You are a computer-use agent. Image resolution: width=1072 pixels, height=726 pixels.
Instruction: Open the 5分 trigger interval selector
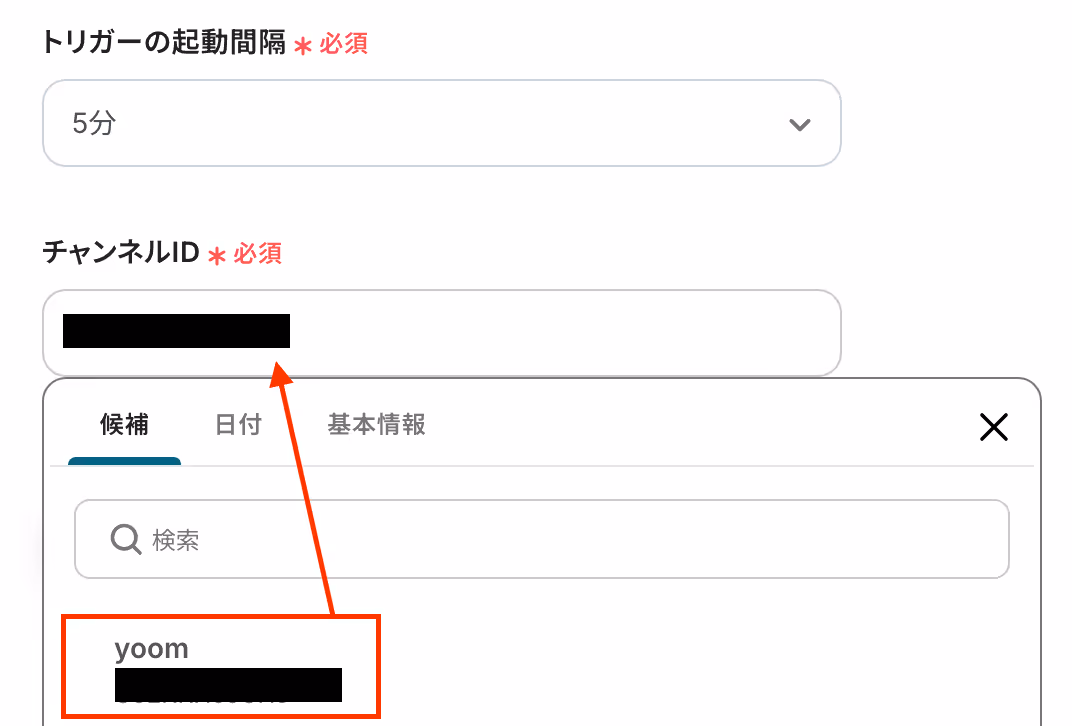click(442, 123)
